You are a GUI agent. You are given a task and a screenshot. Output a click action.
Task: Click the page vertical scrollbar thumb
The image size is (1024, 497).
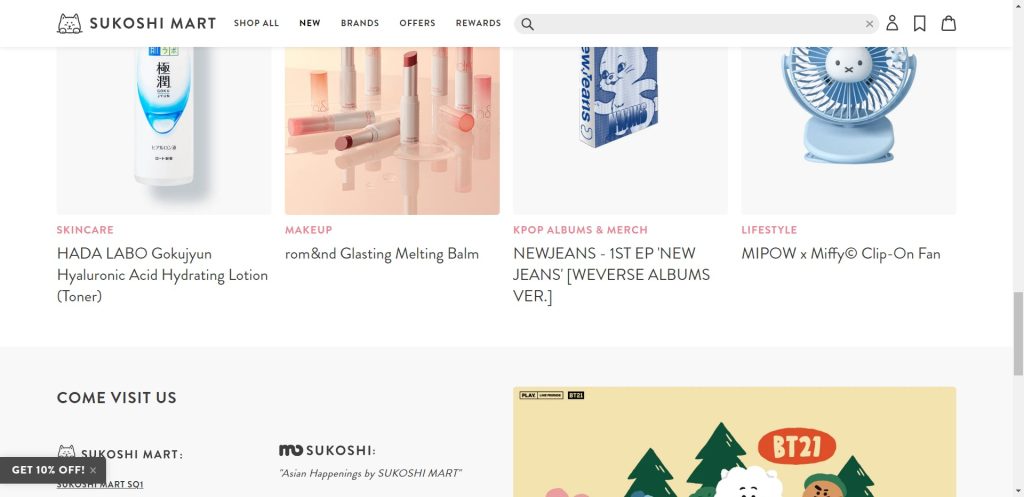point(1018,334)
